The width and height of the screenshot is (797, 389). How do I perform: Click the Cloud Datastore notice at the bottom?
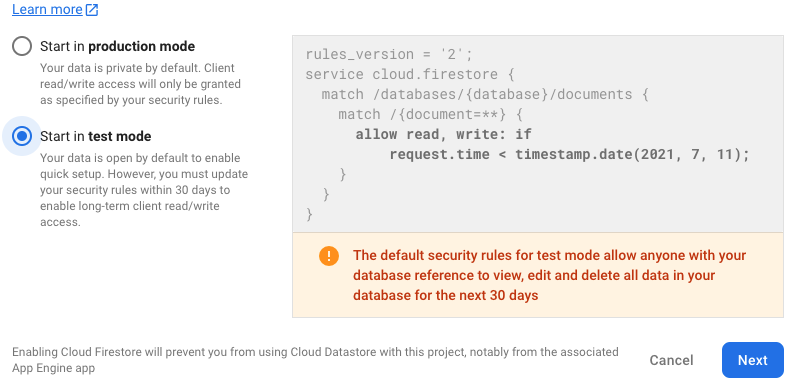point(315,360)
